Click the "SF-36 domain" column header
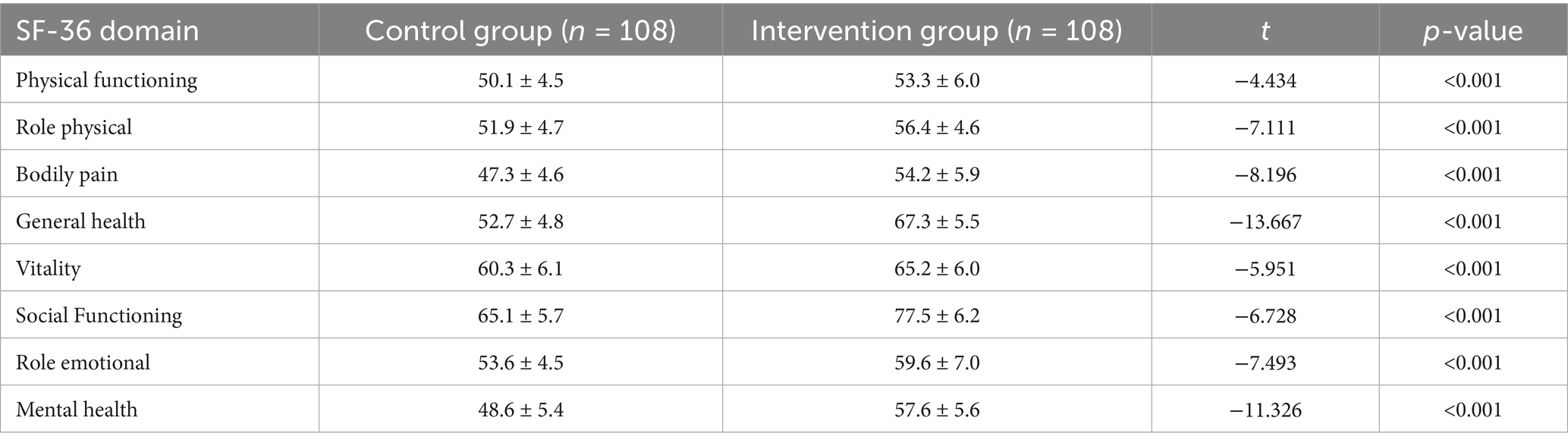 [x=108, y=31]
